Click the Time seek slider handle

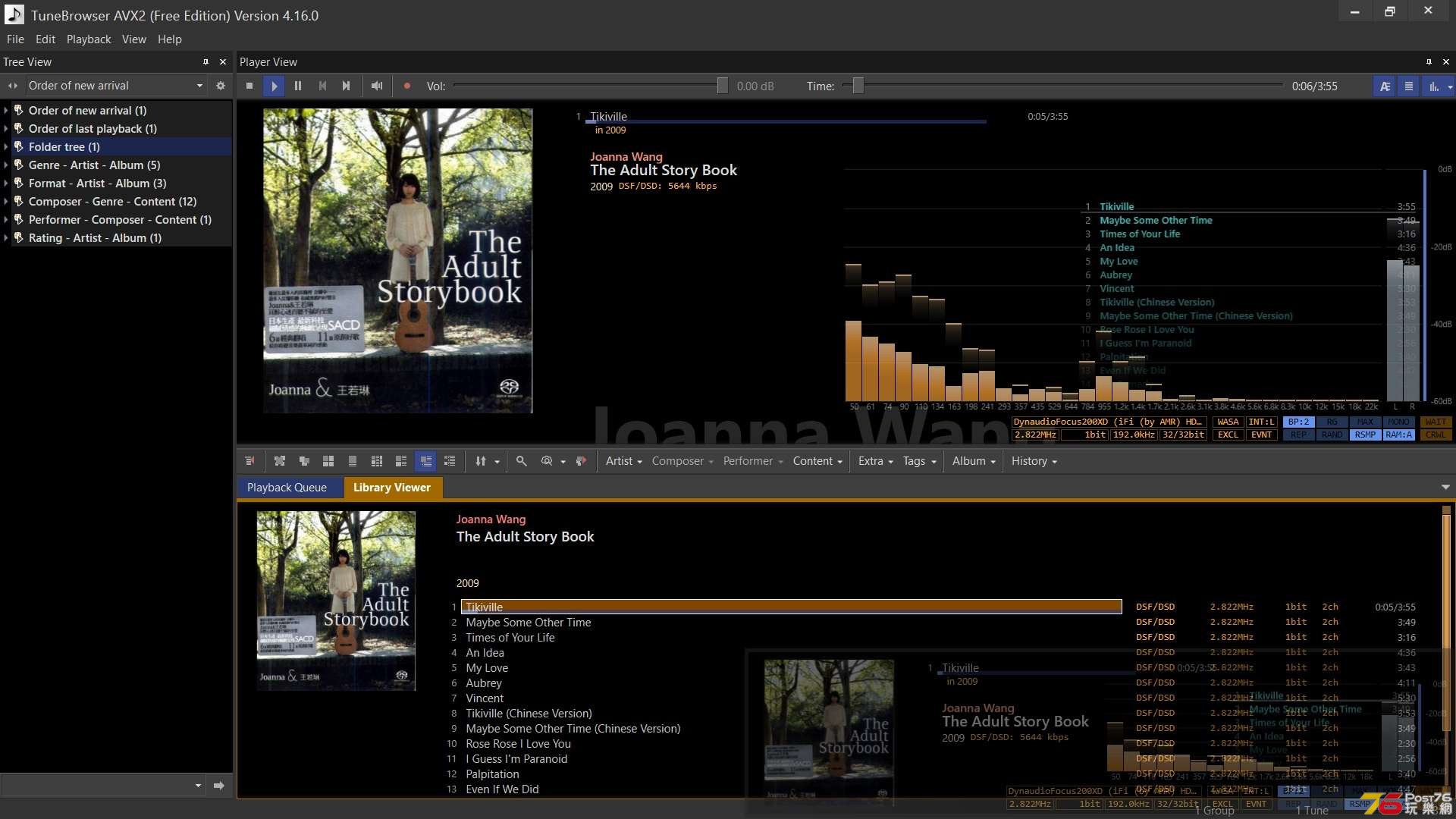[858, 86]
